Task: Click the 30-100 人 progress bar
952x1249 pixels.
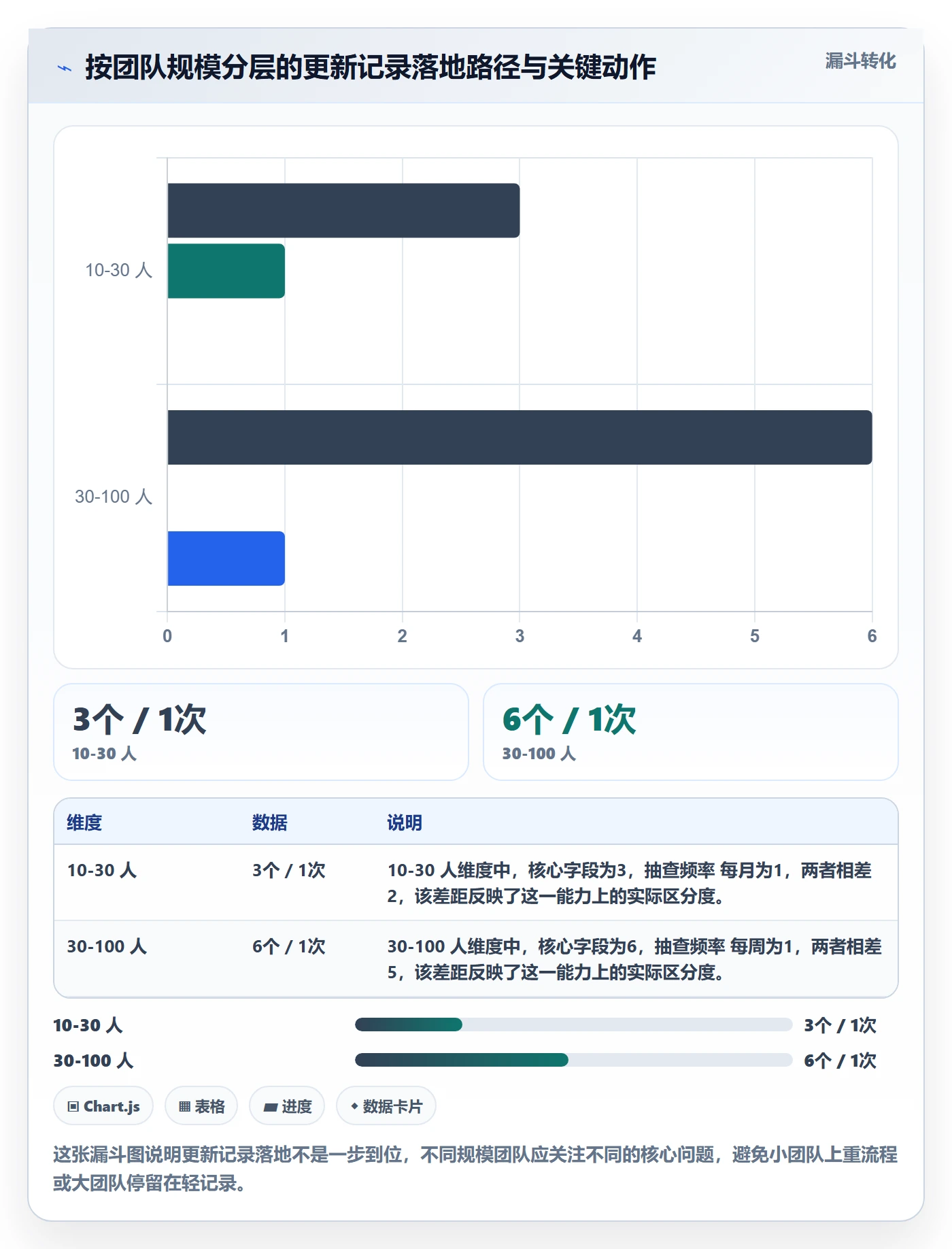Action: tap(573, 1060)
